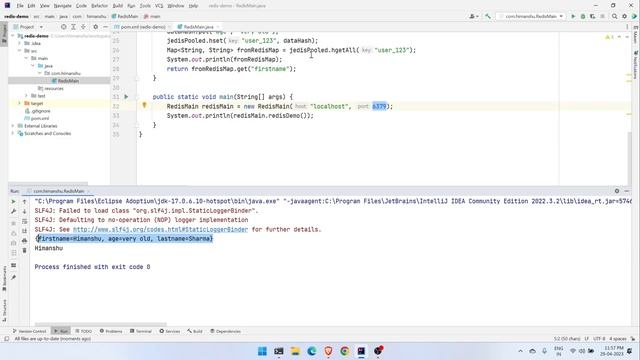Viewport: 640px width, 360px height.
Task: Open the Windows Start menu
Action: pyautogui.click(x=262, y=351)
